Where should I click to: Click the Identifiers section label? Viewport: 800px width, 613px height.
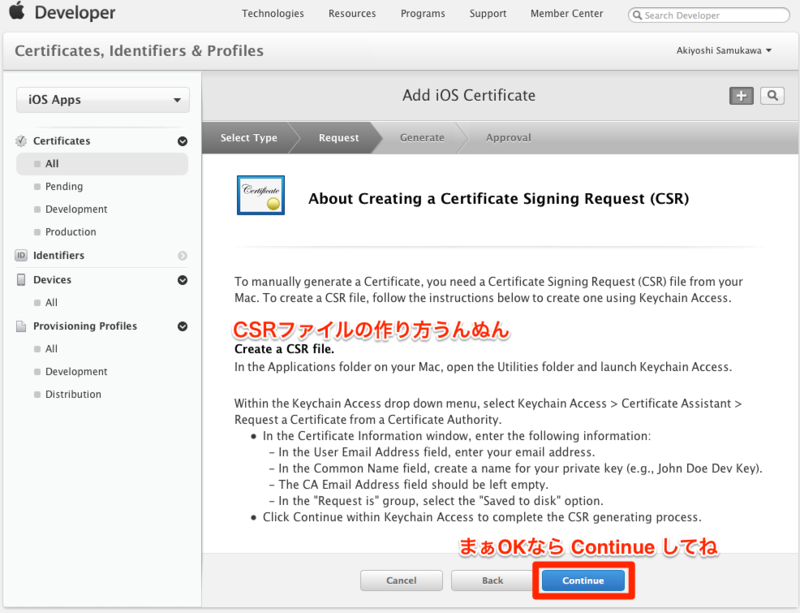[59, 255]
